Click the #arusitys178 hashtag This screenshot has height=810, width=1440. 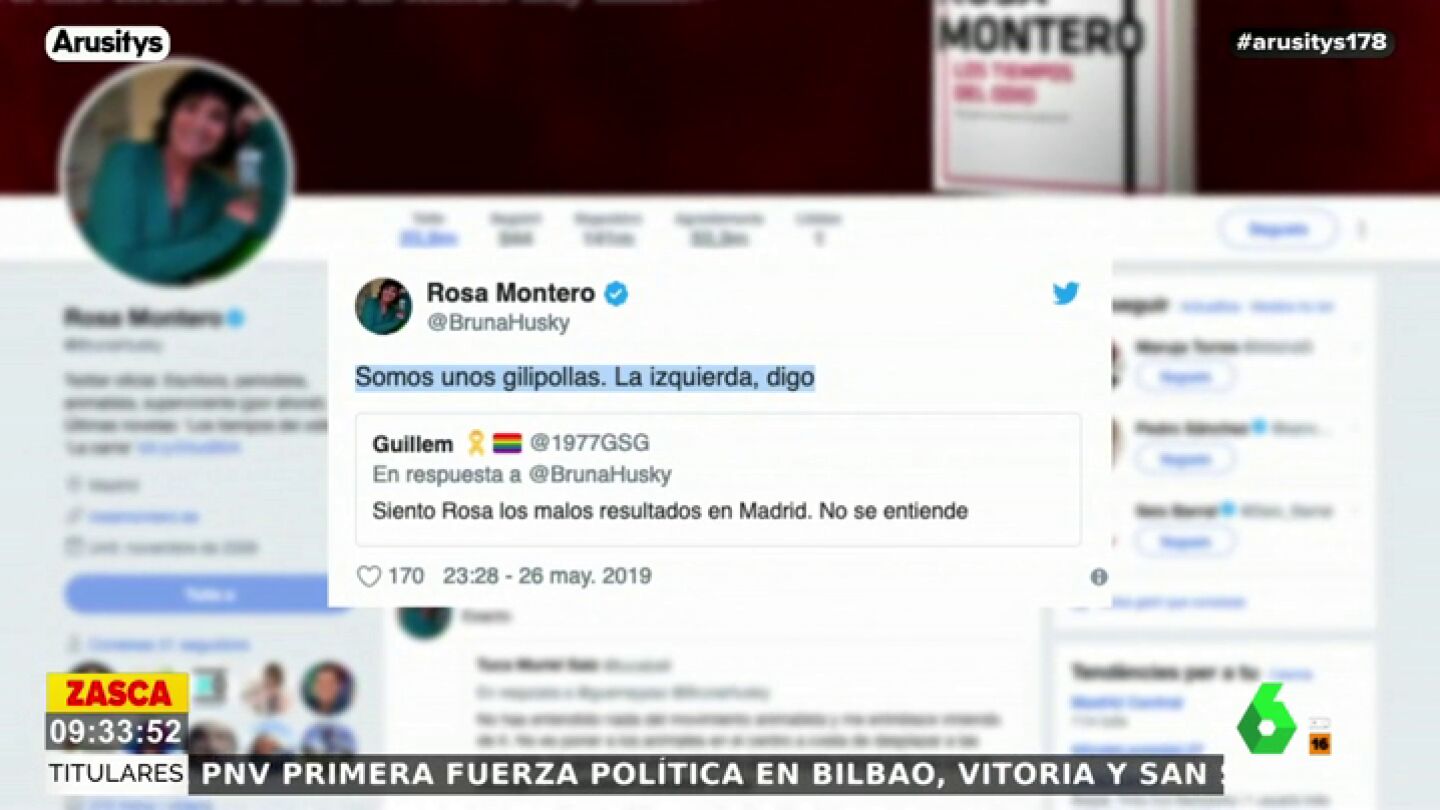[x=1311, y=42]
